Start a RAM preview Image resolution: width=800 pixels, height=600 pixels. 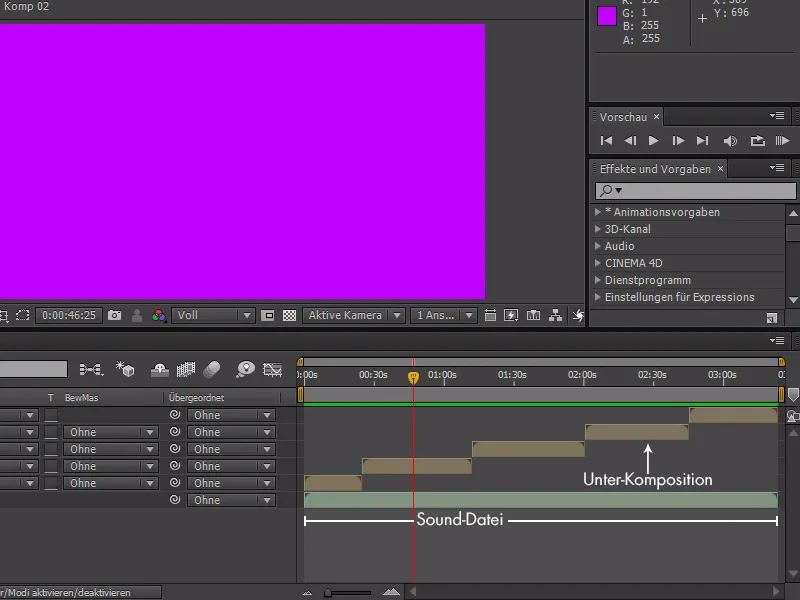point(782,140)
